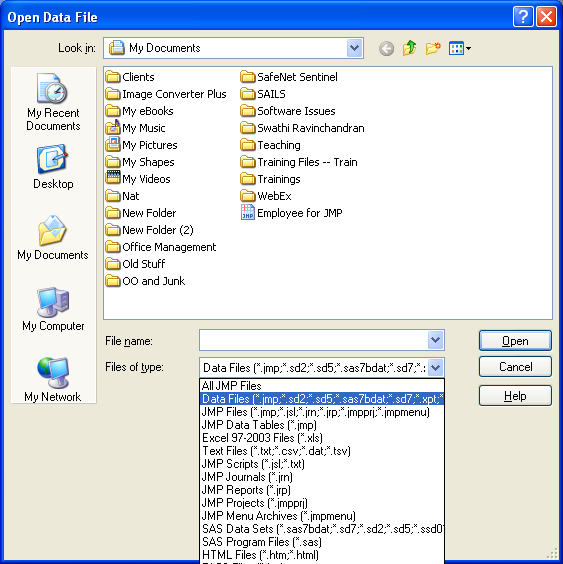Create a new folder icon

tap(433, 48)
